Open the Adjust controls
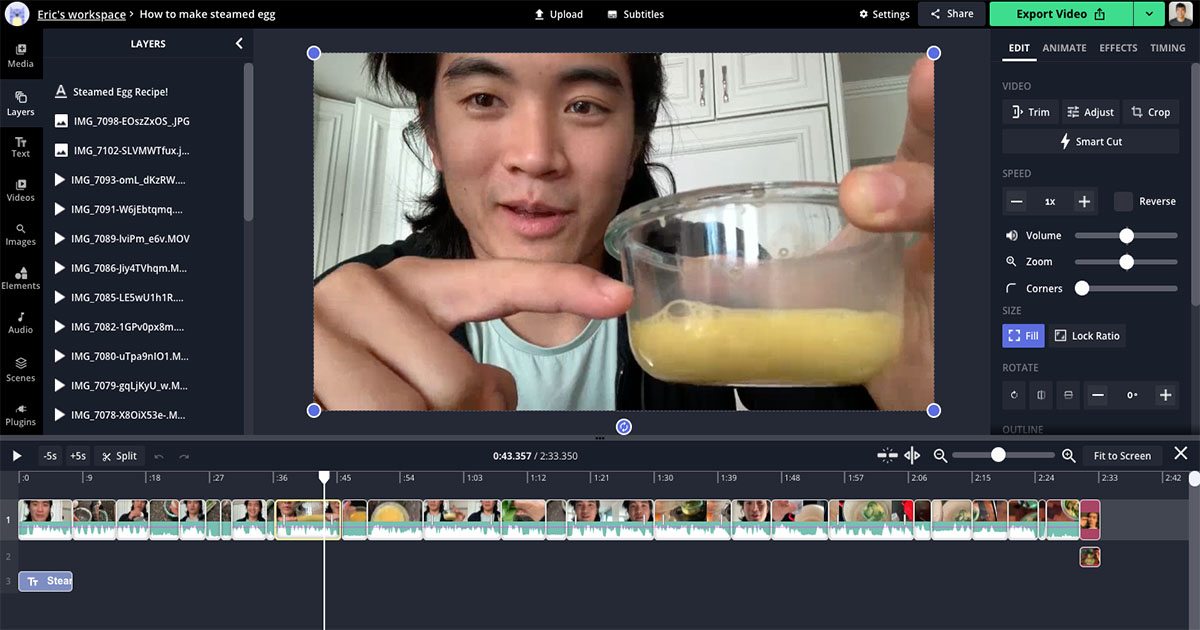The height and width of the screenshot is (630, 1200). (x=1090, y=112)
